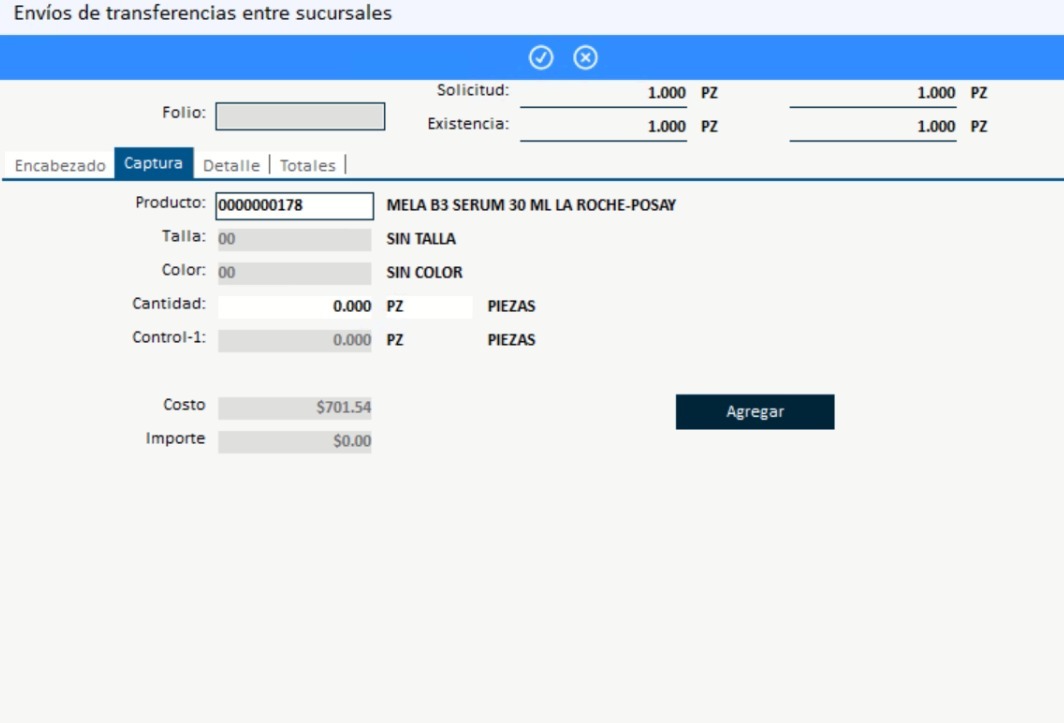The image size is (1064, 723).
Task: Click the PZ unit box beside Cantidad
Action: click(x=428, y=307)
